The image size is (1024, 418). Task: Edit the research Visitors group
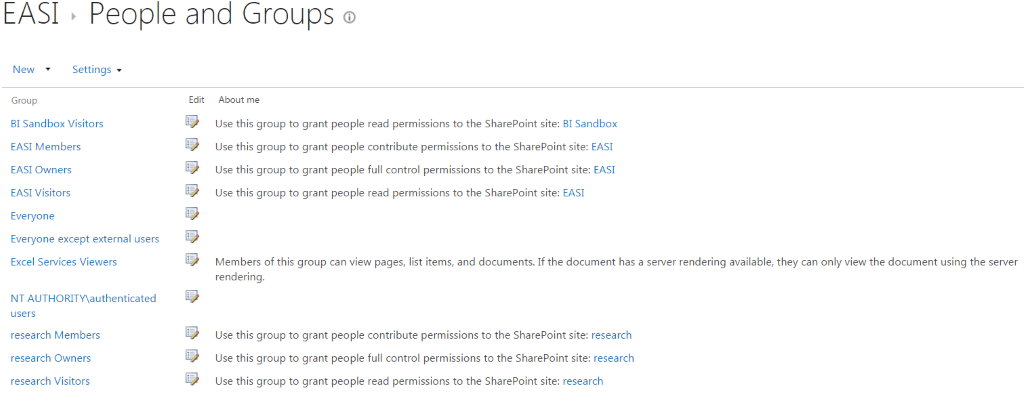191,378
